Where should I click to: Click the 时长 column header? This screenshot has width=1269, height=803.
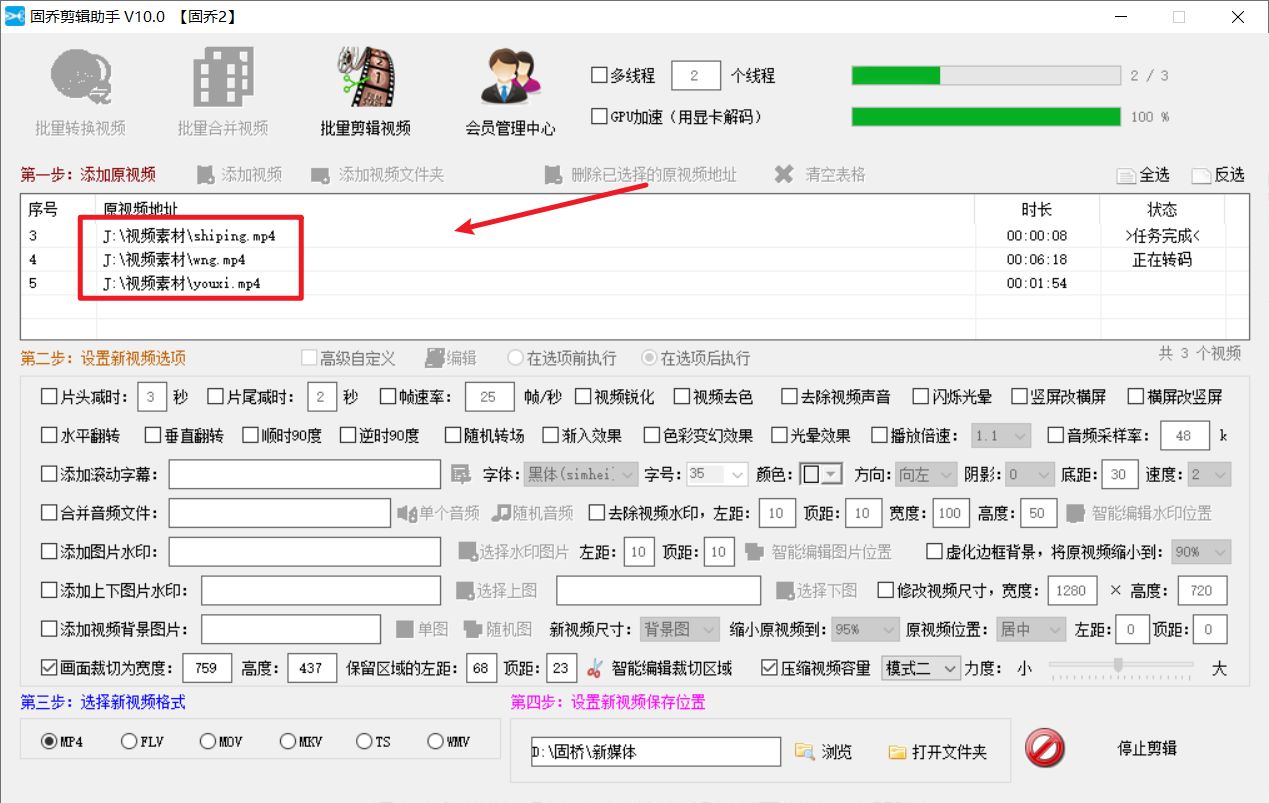pos(1037,210)
